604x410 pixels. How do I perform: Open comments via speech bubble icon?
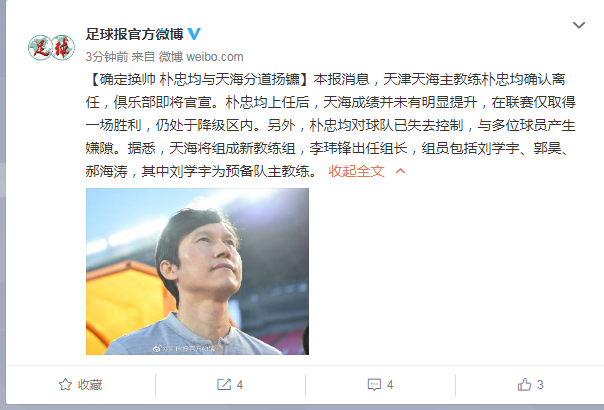coord(374,385)
